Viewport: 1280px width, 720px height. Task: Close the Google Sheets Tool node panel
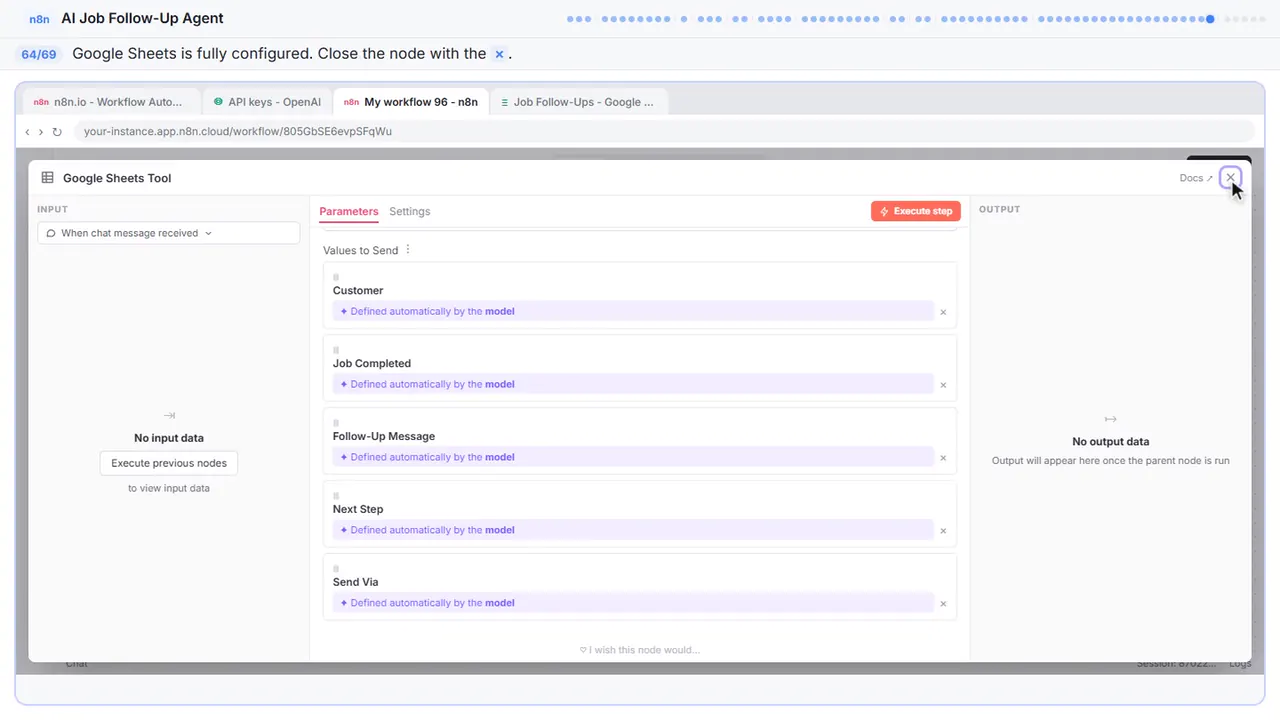point(1230,178)
